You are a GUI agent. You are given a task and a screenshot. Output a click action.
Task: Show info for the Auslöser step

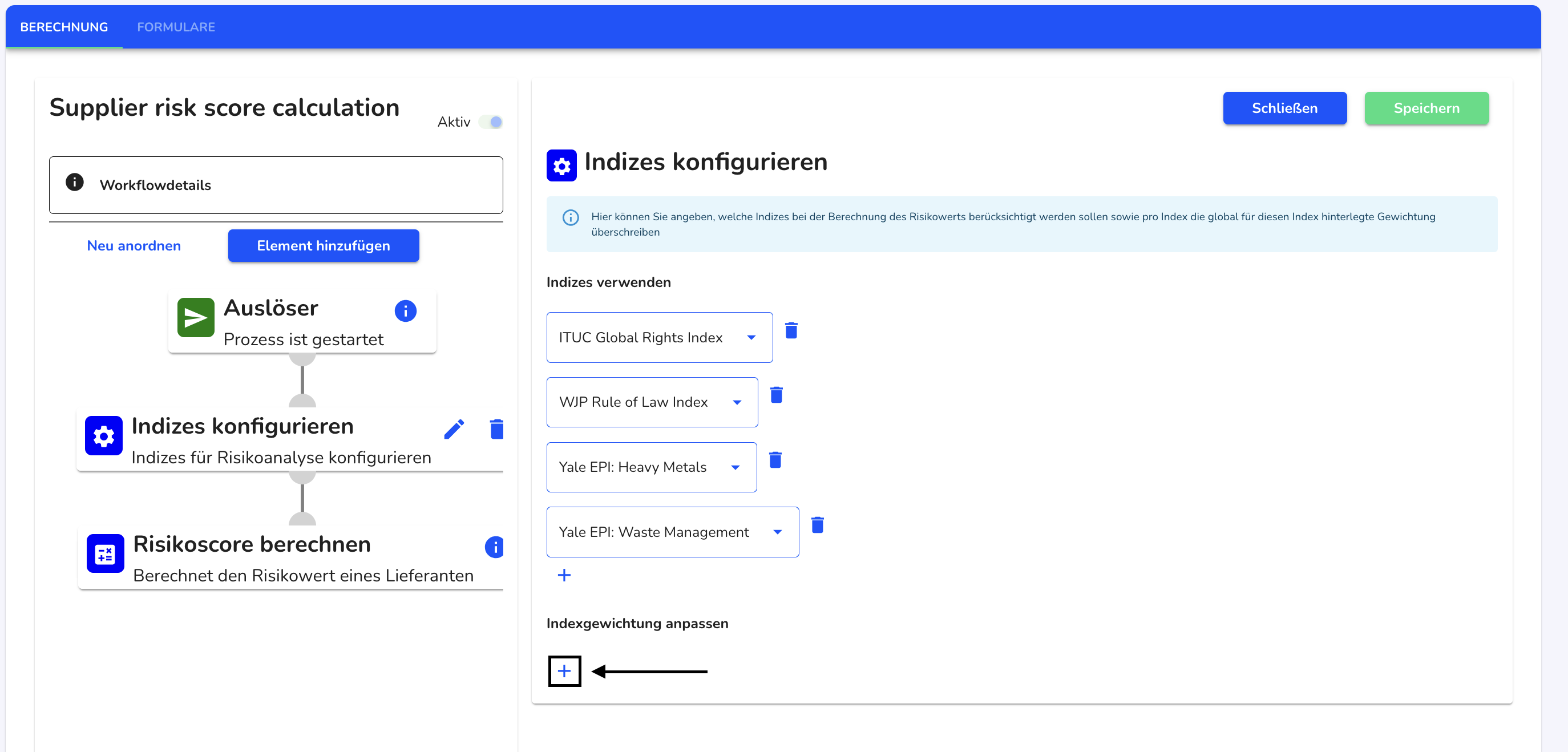[x=405, y=311]
